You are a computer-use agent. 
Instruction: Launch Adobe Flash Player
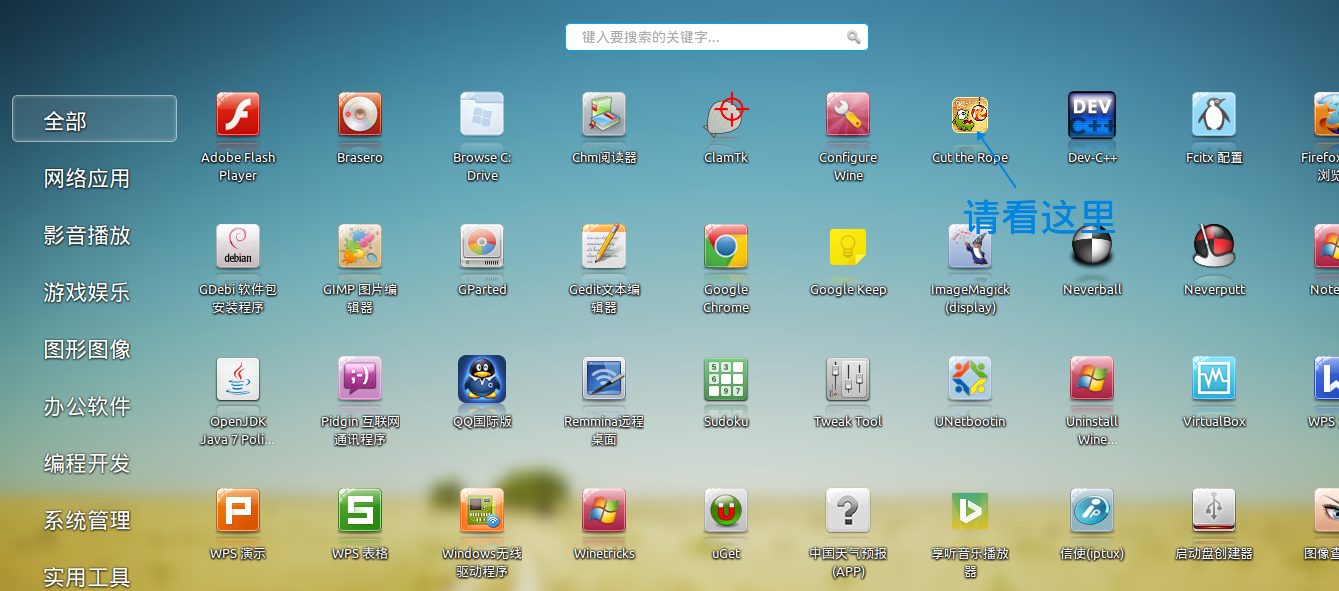coord(238,114)
